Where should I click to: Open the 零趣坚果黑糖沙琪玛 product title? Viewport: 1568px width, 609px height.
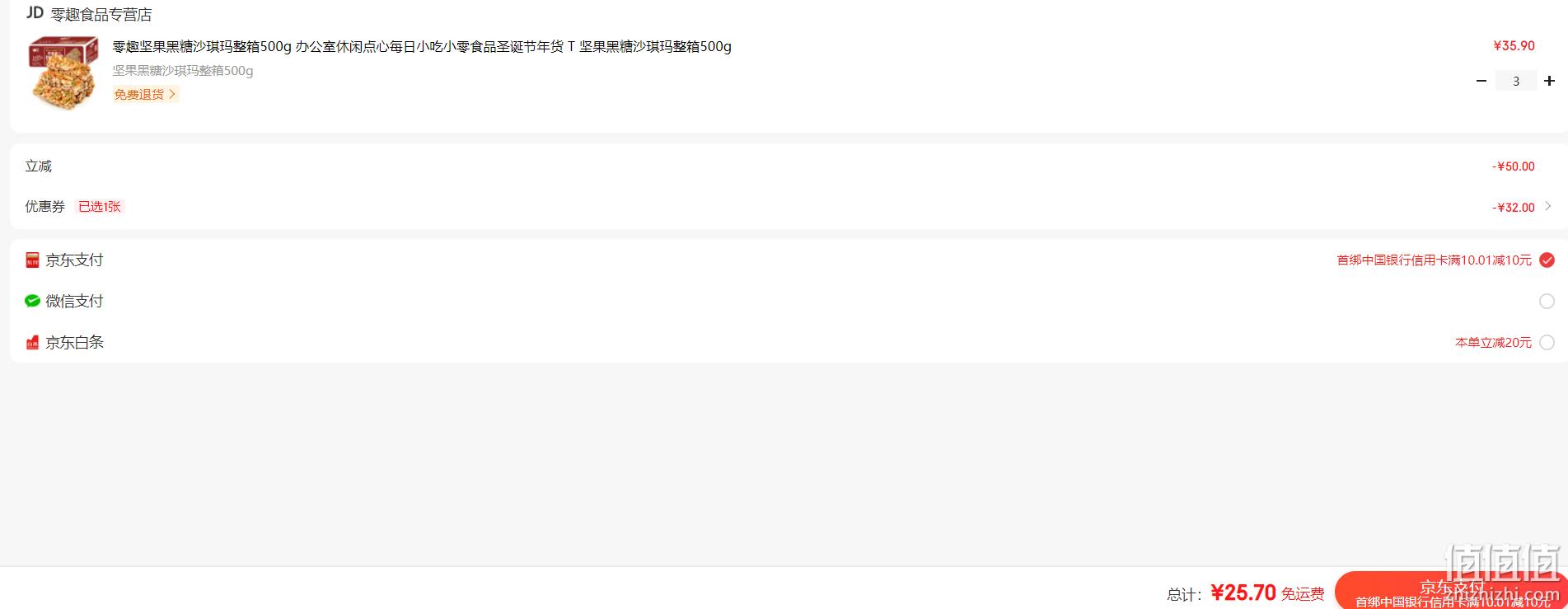click(422, 46)
